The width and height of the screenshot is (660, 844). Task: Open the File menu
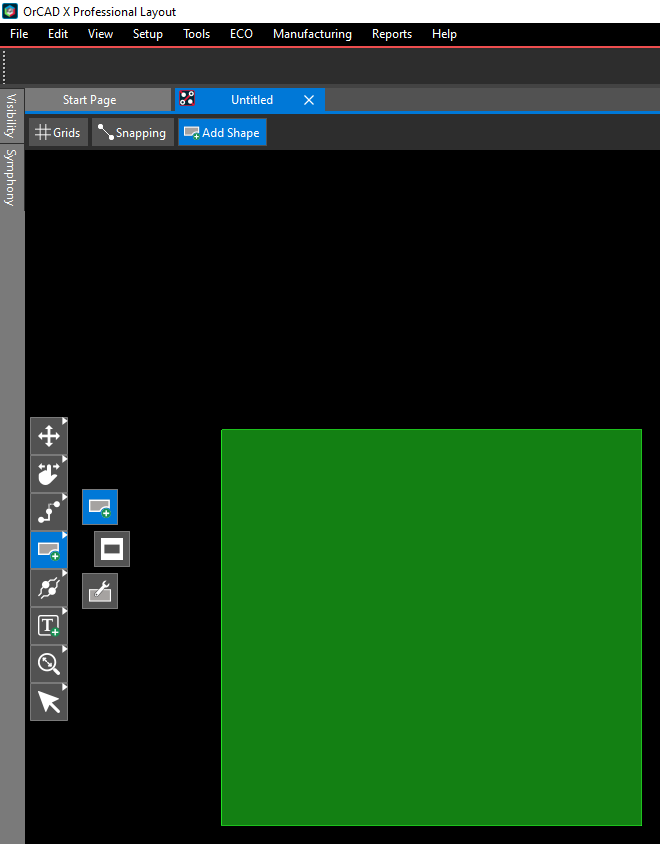(x=19, y=34)
